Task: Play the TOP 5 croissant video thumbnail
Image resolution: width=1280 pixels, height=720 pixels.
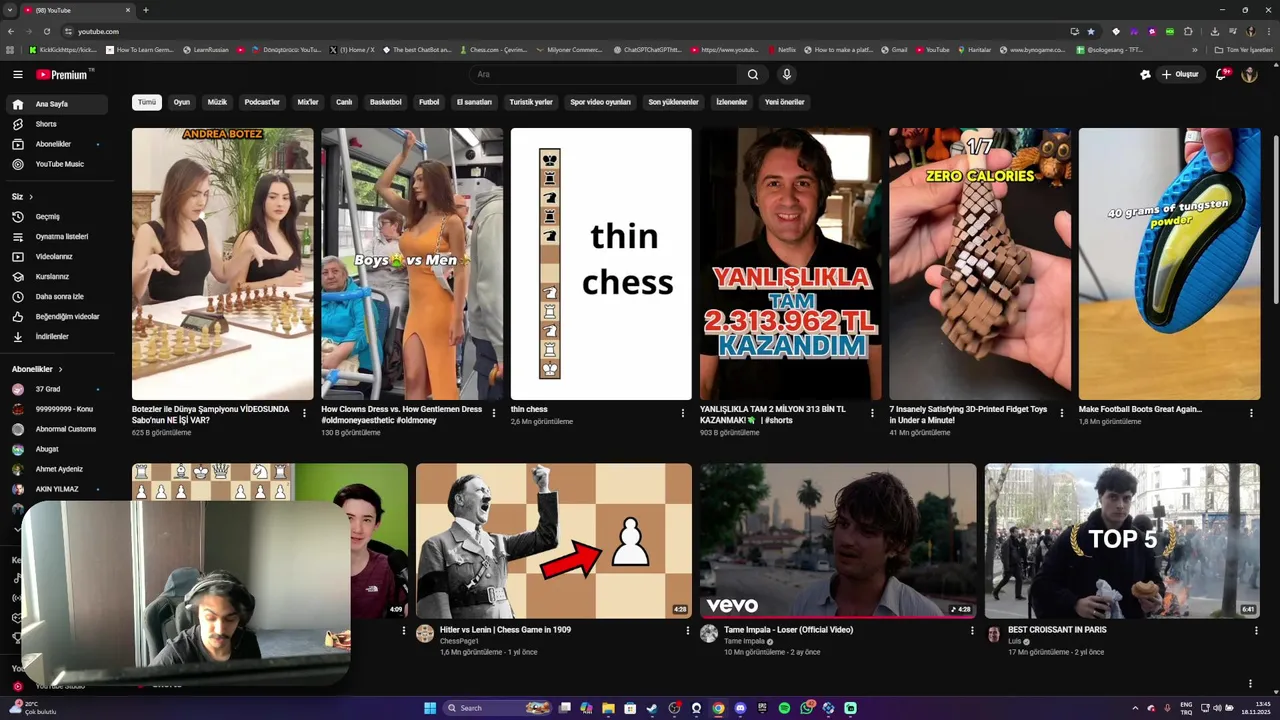Action: pyautogui.click(x=1122, y=541)
